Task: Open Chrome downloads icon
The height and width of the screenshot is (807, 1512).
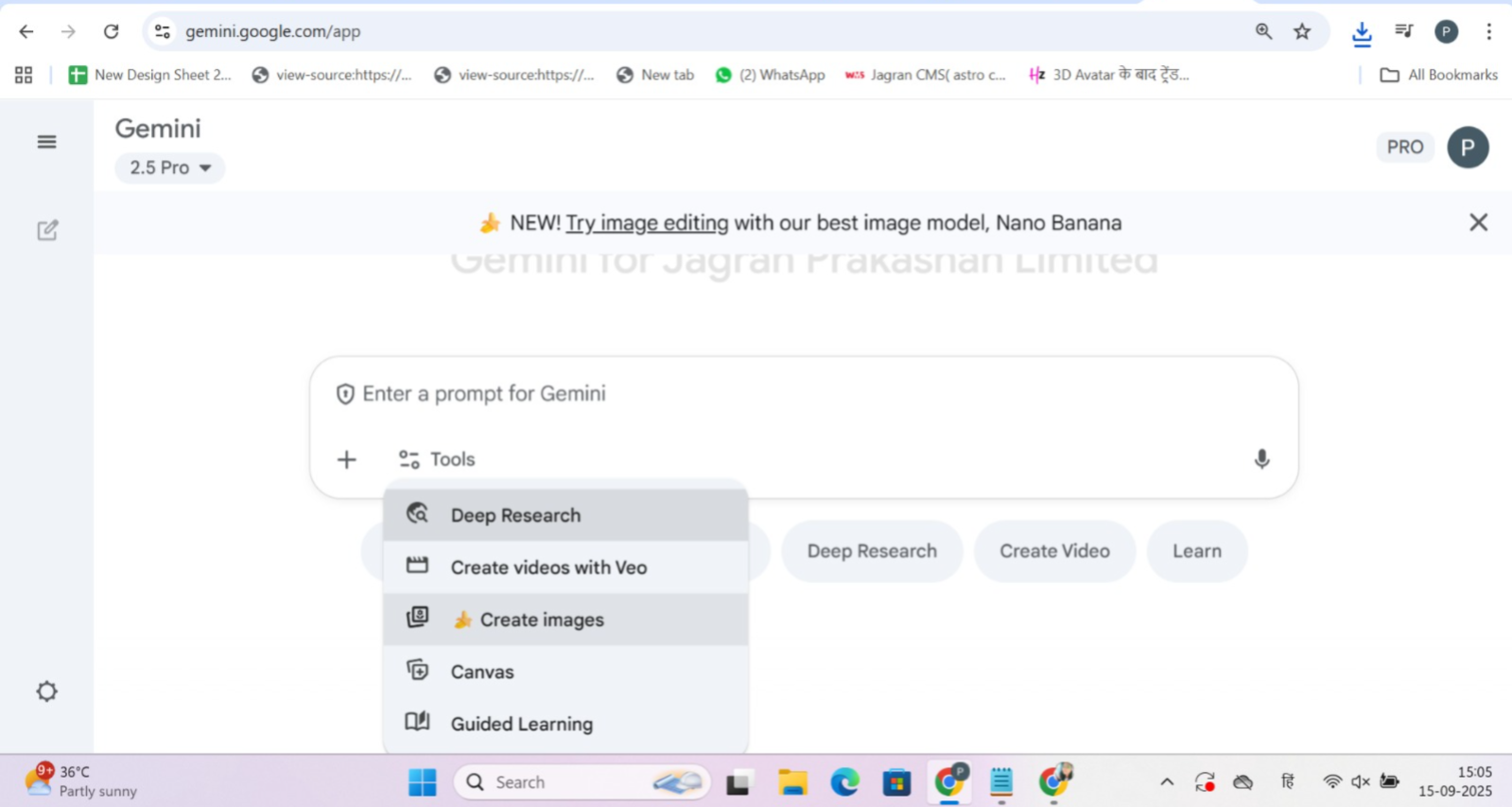Action: pyautogui.click(x=1361, y=33)
